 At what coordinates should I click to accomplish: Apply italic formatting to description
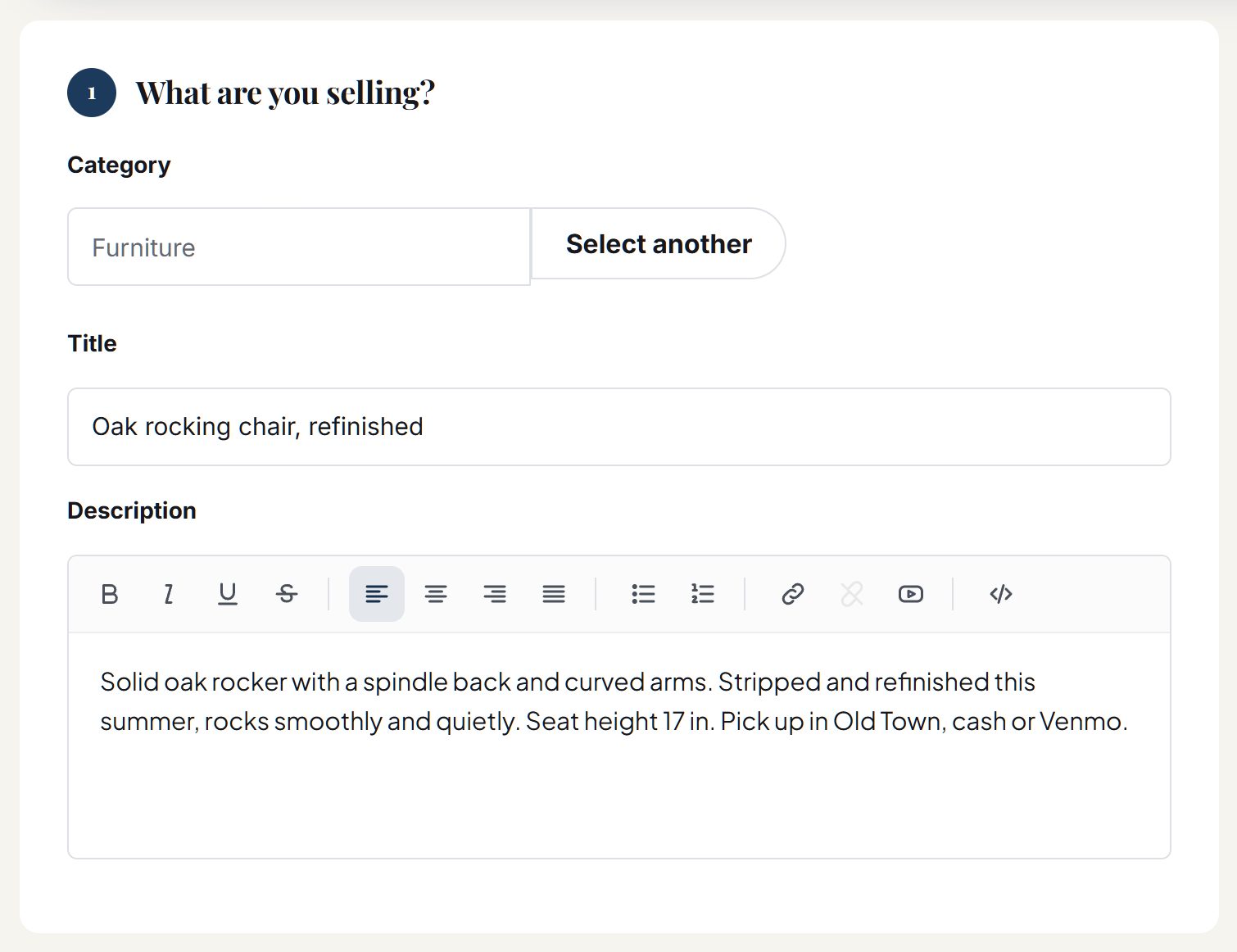[168, 594]
